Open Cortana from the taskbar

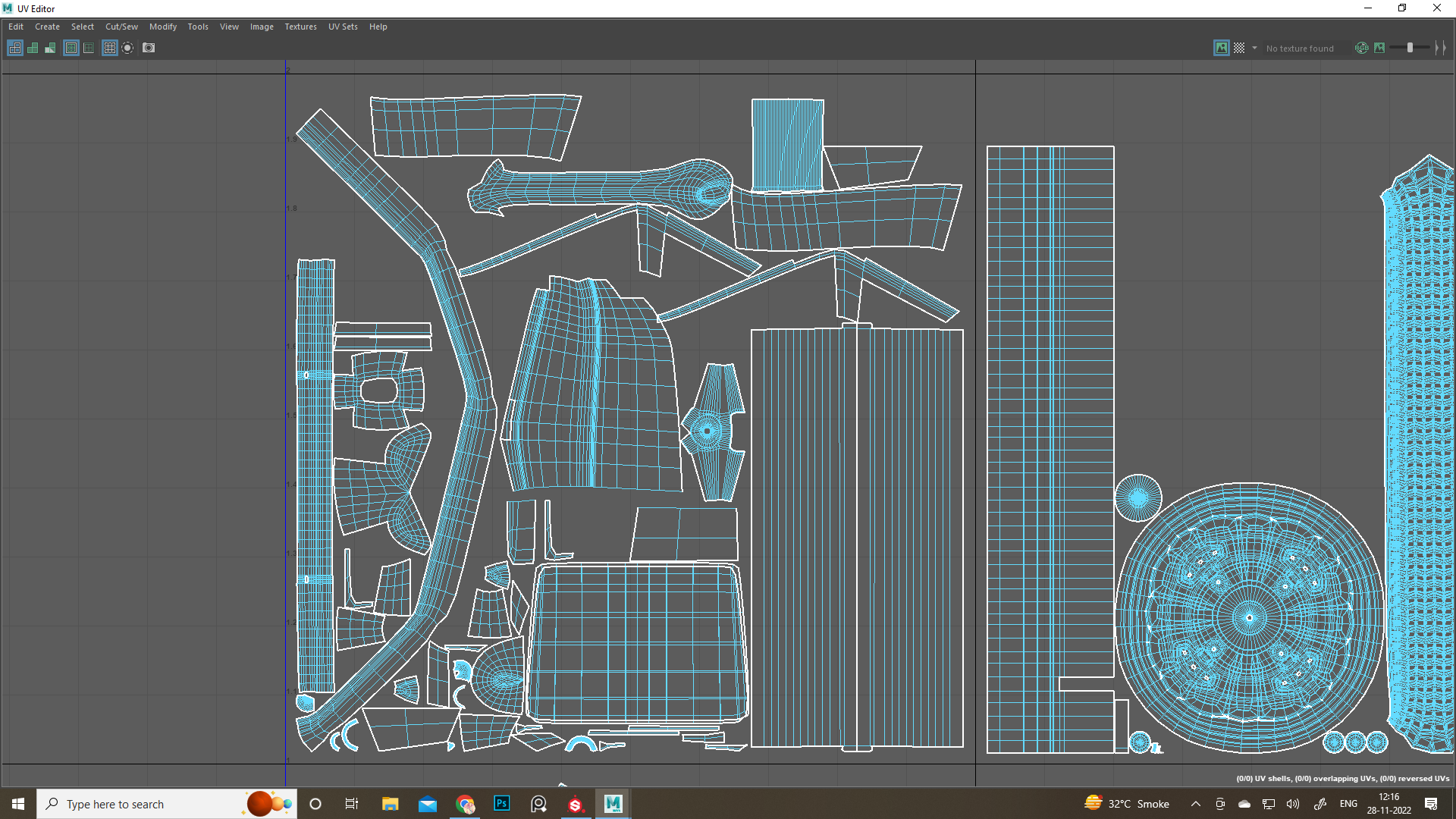point(315,804)
